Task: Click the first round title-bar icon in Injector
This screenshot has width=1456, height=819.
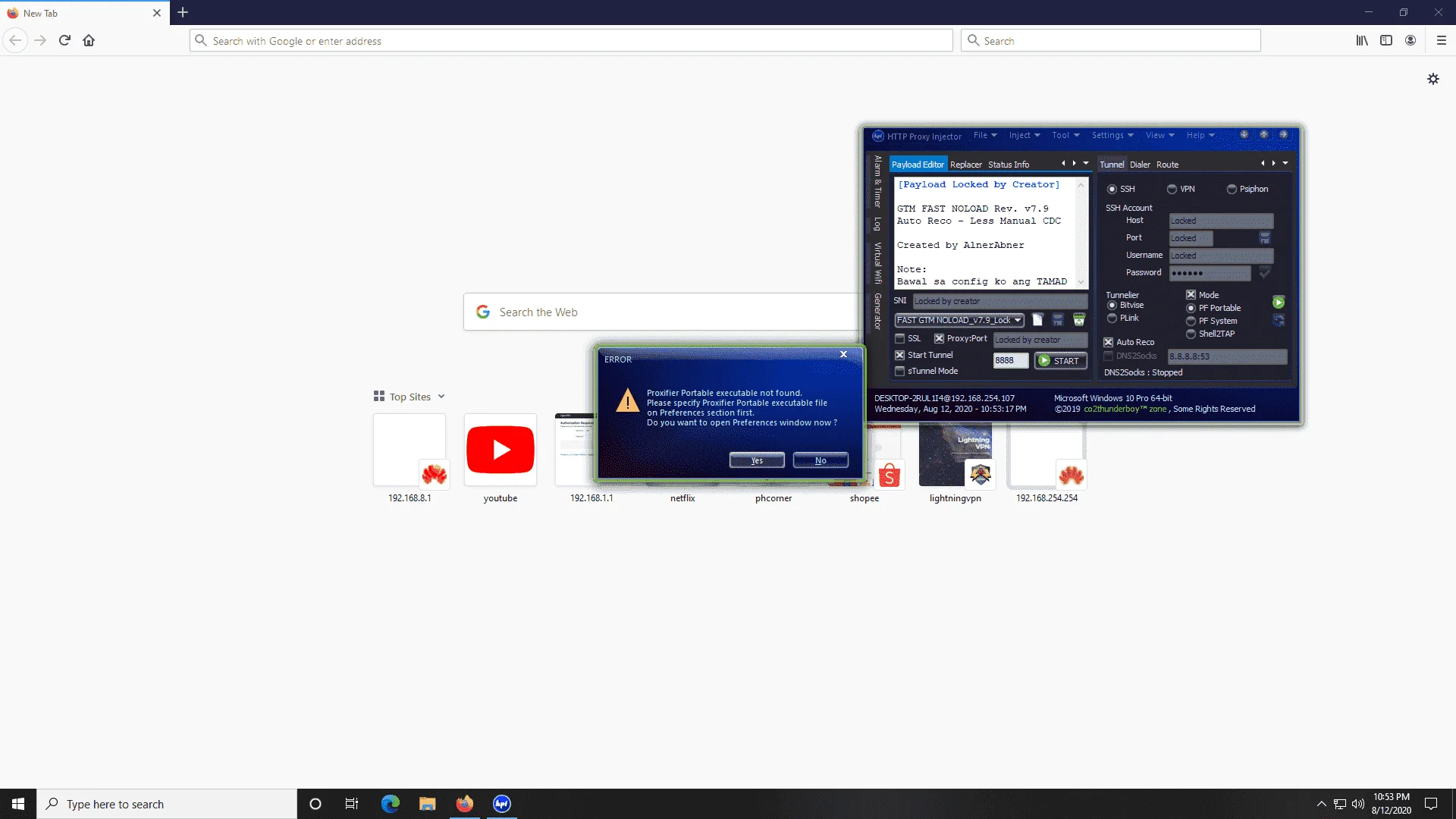Action: (1244, 135)
